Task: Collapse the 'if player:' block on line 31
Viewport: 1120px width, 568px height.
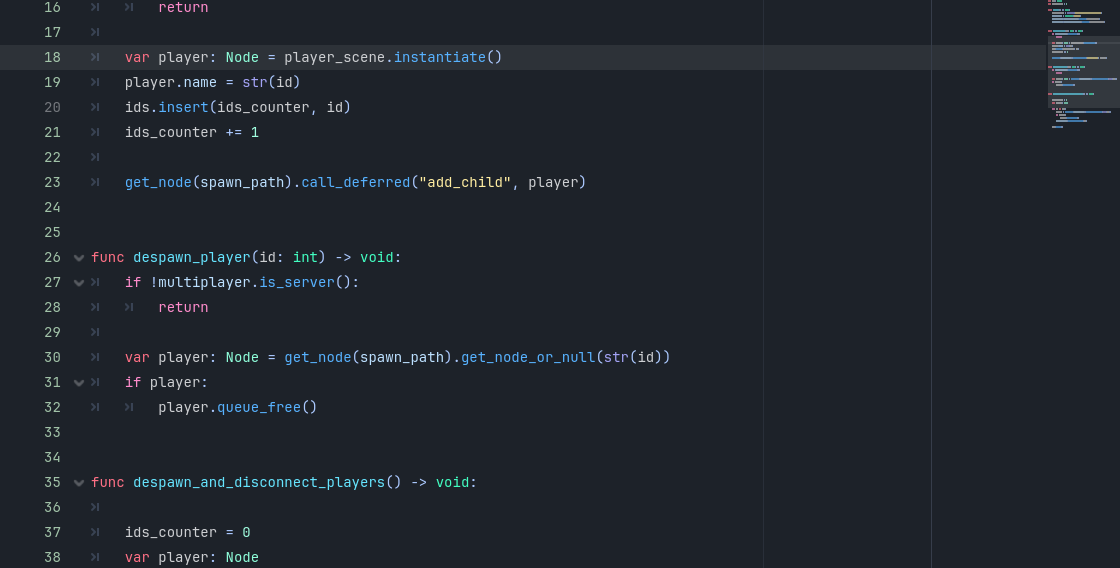Action: 79,383
